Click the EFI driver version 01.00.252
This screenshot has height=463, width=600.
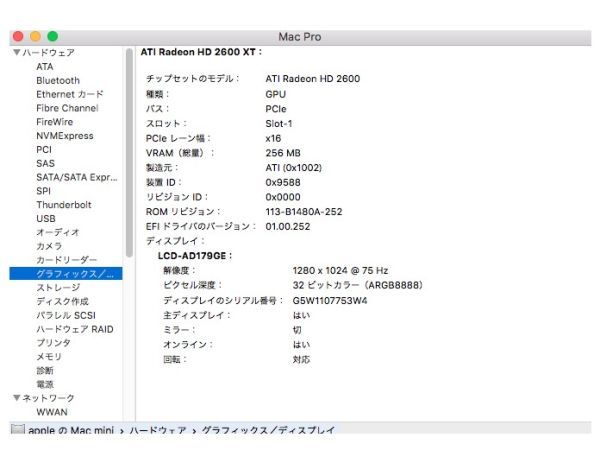(x=288, y=227)
